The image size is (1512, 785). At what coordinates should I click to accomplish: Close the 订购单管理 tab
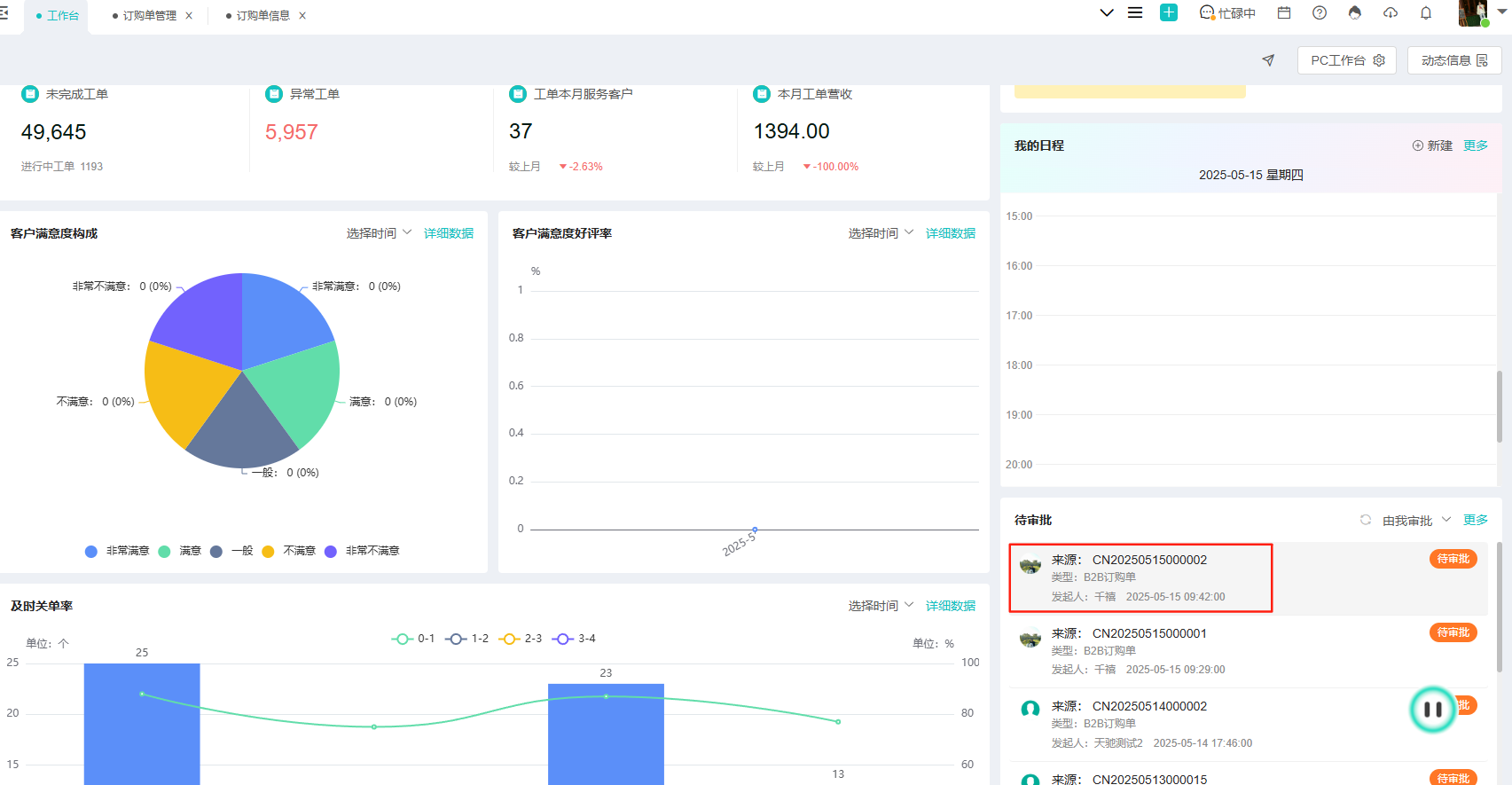(189, 16)
